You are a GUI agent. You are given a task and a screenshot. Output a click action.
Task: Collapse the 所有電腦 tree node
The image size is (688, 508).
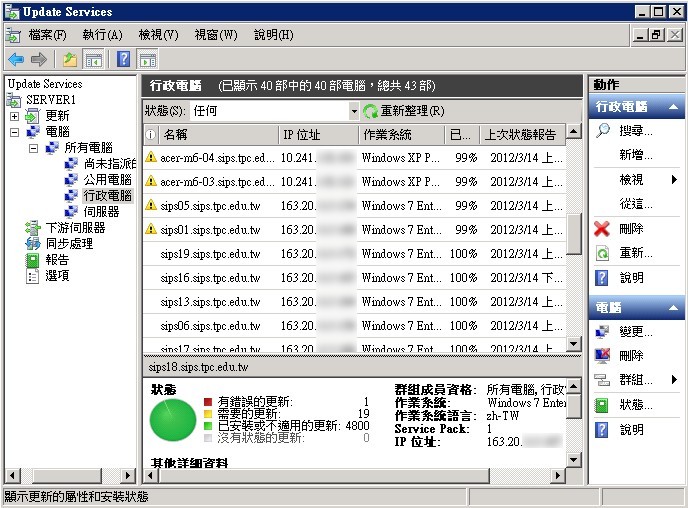[x=33, y=148]
